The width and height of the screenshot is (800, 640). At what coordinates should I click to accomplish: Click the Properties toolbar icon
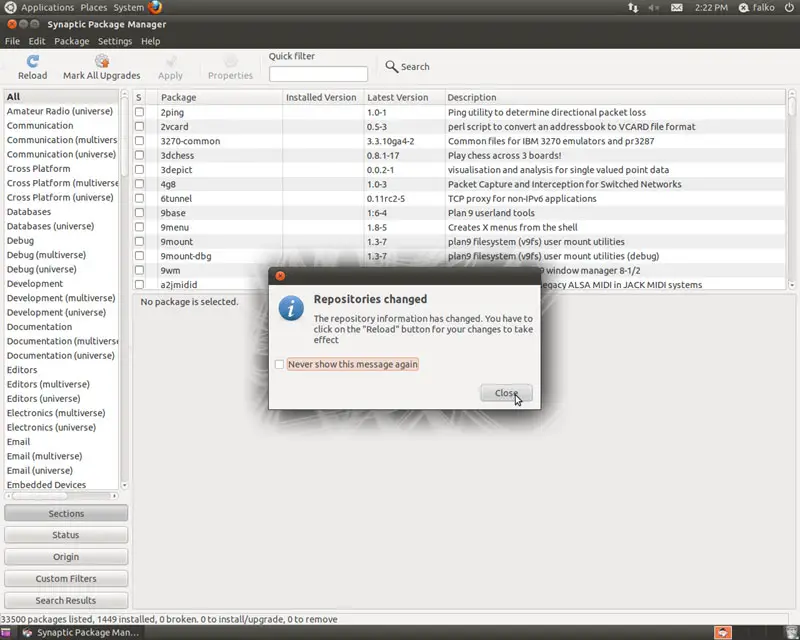point(231,61)
